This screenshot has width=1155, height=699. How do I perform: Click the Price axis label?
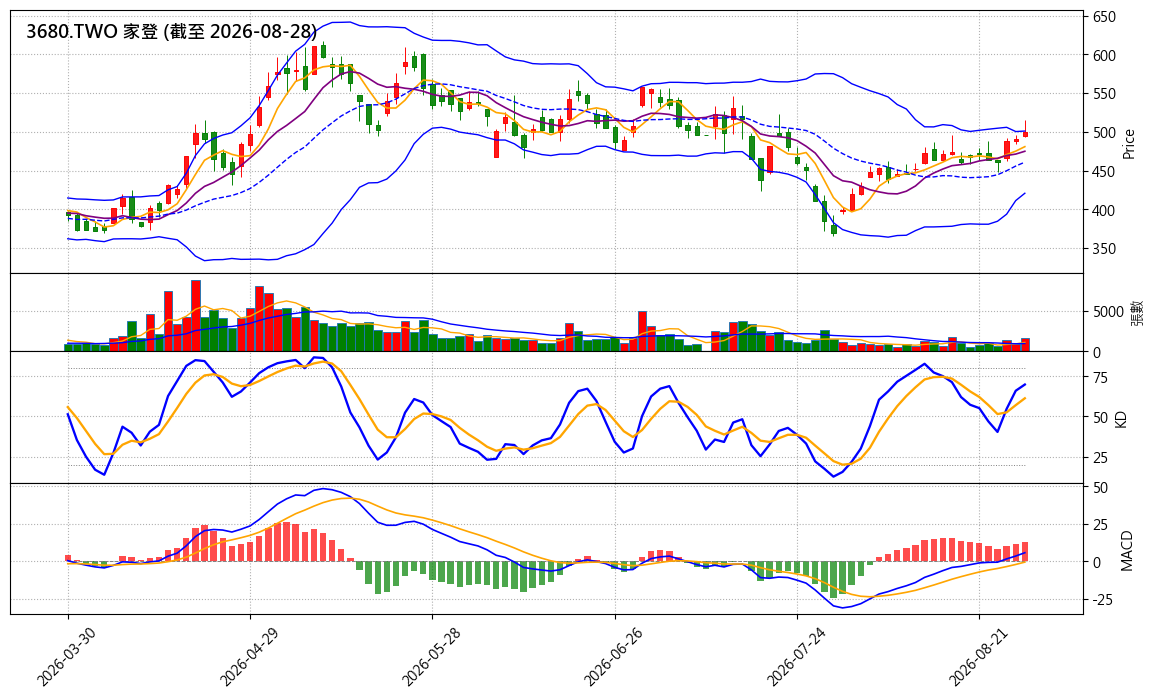pos(1128,144)
